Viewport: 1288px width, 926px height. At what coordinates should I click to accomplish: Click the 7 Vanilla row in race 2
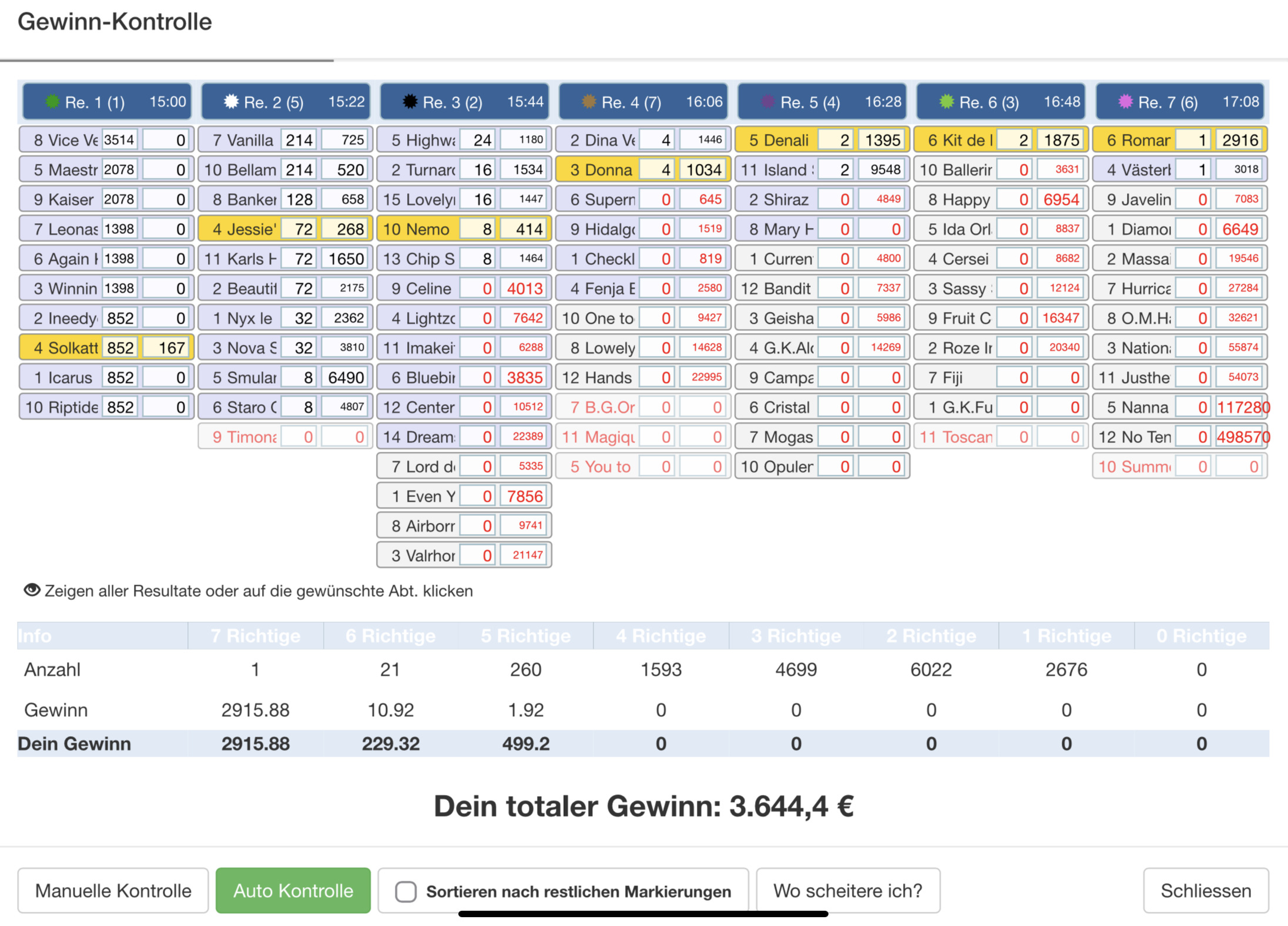point(286,140)
